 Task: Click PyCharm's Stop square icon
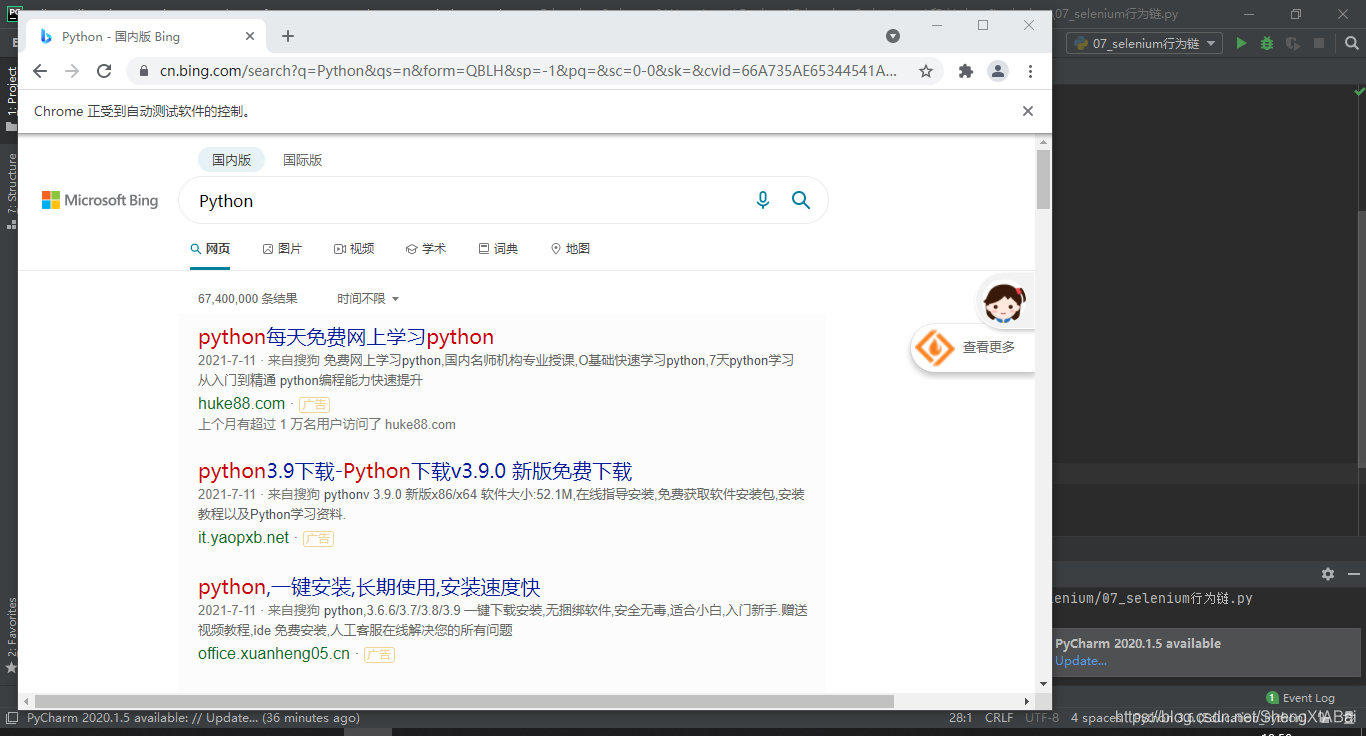[x=1319, y=43]
